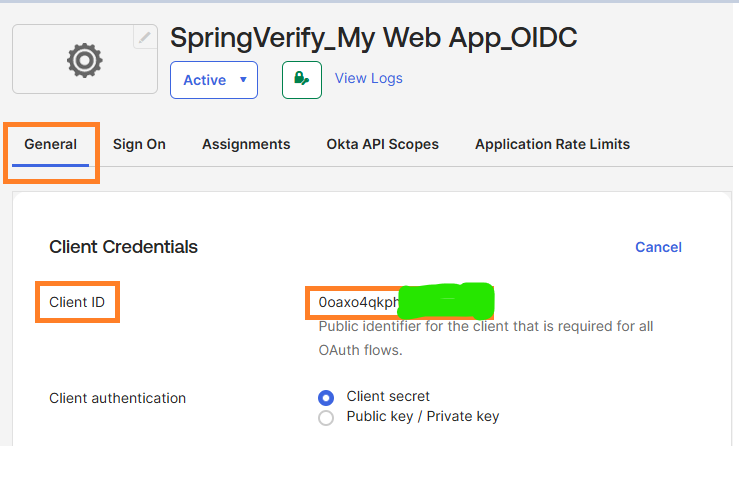Open the View Logs link
This screenshot has height=502, width=739.
(368, 77)
